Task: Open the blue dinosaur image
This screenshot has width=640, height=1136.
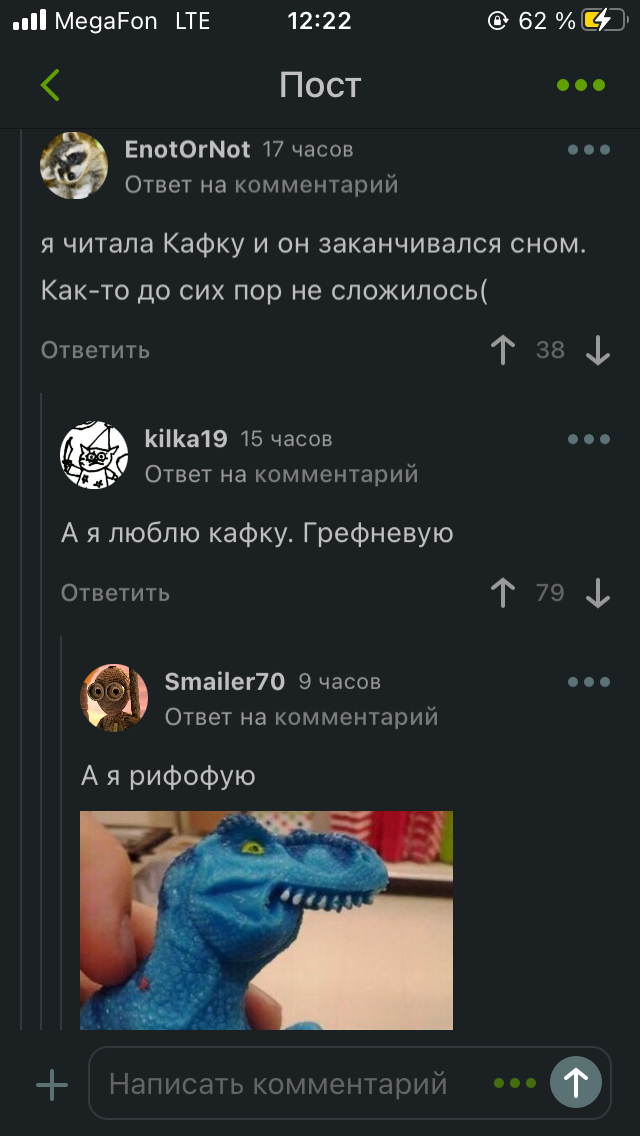Action: coord(266,920)
